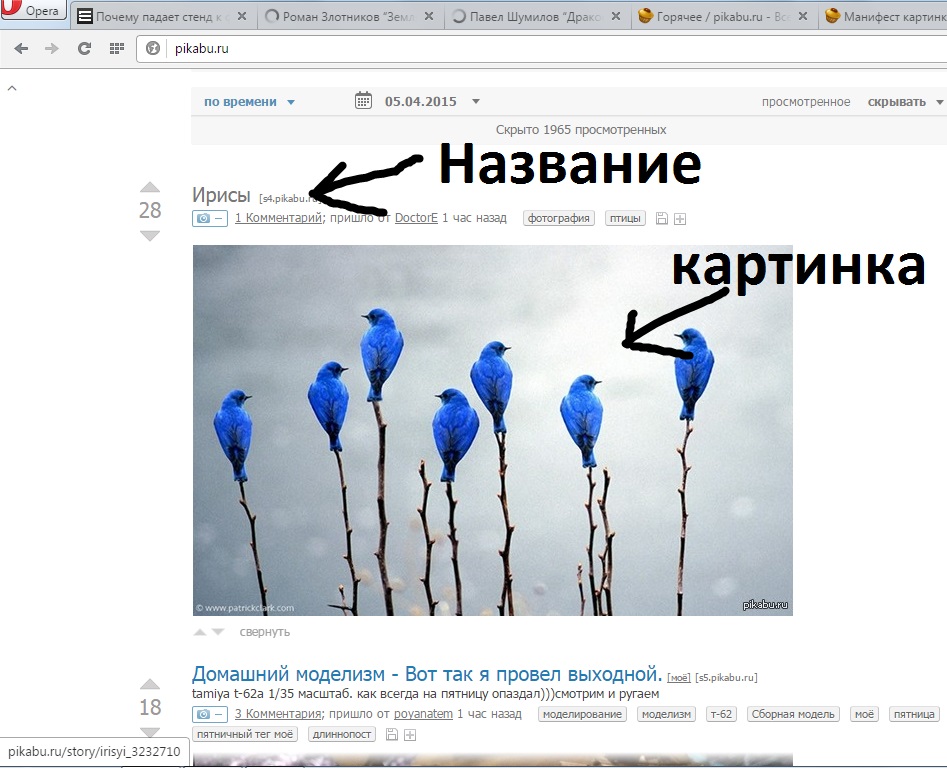Image resolution: width=947 pixels, height=773 pixels.
Task: Downvote the Ирисы post
Action: 149,236
